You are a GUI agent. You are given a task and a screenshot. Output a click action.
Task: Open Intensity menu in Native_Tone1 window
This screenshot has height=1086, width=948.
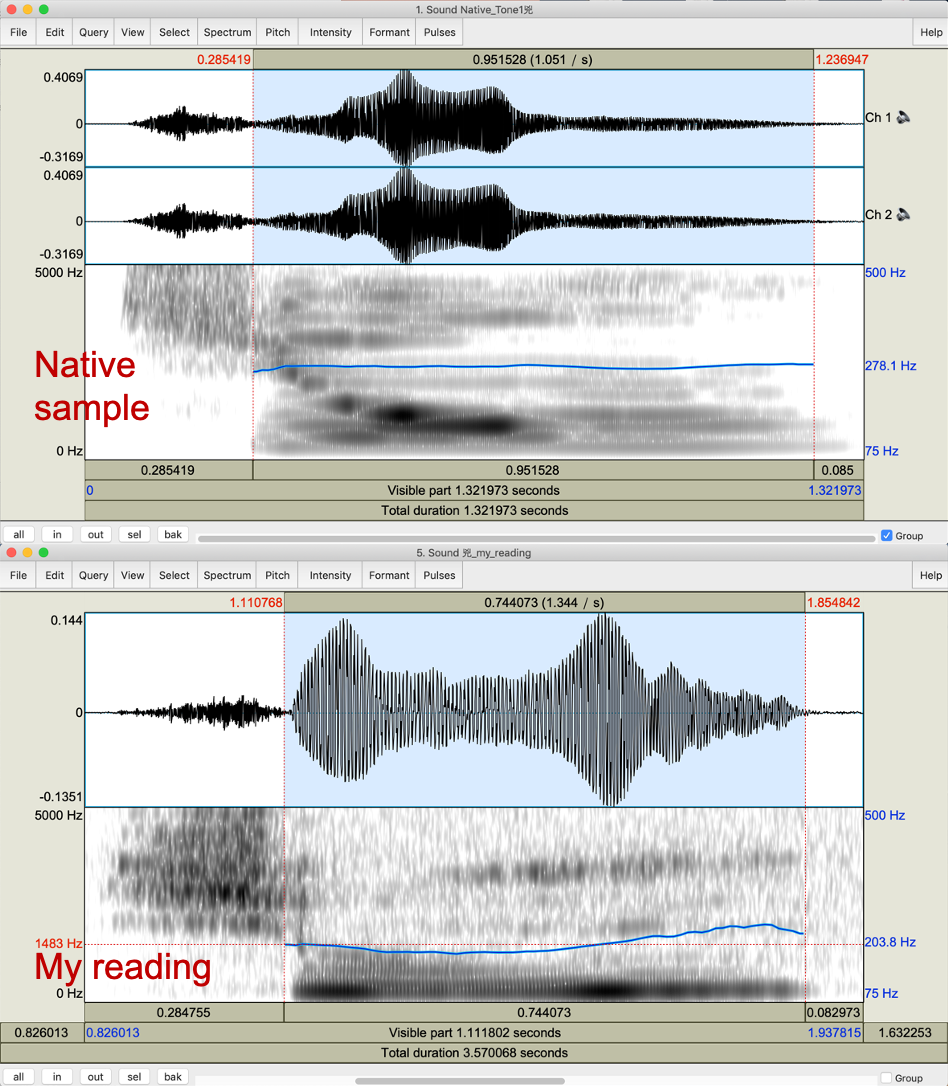[330, 33]
